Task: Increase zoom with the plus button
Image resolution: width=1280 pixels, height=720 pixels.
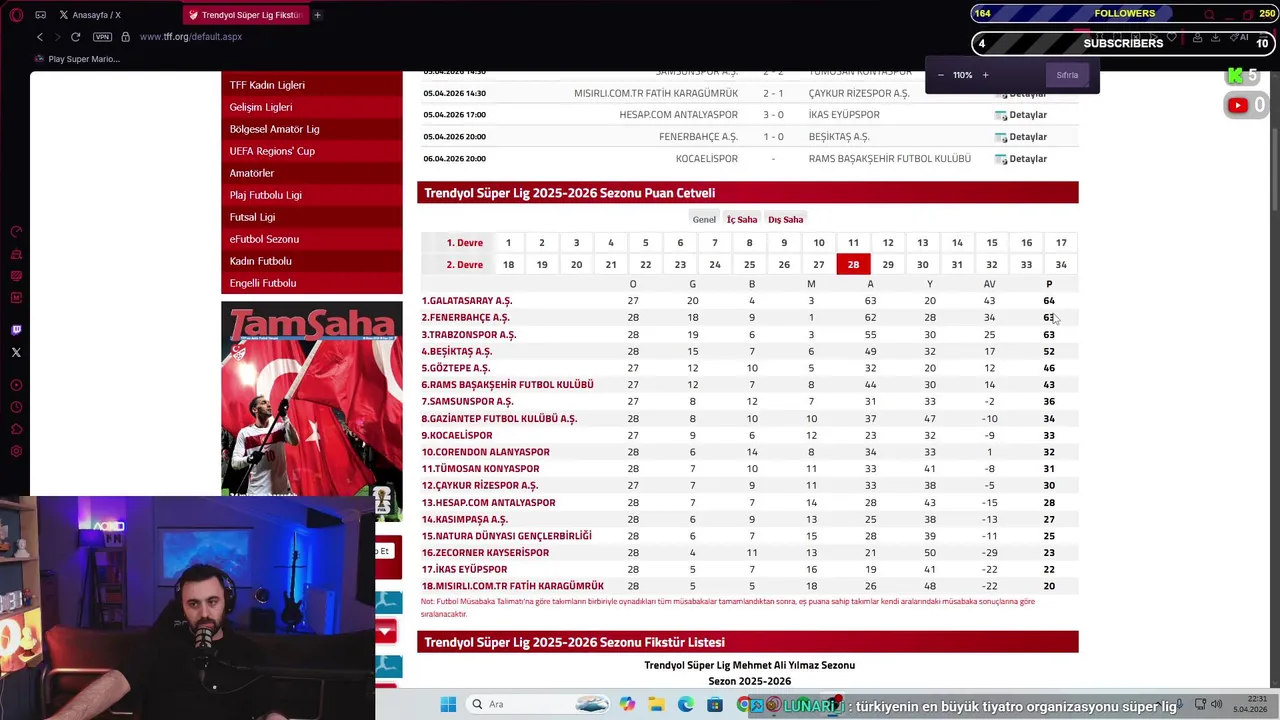Action: 985,75
